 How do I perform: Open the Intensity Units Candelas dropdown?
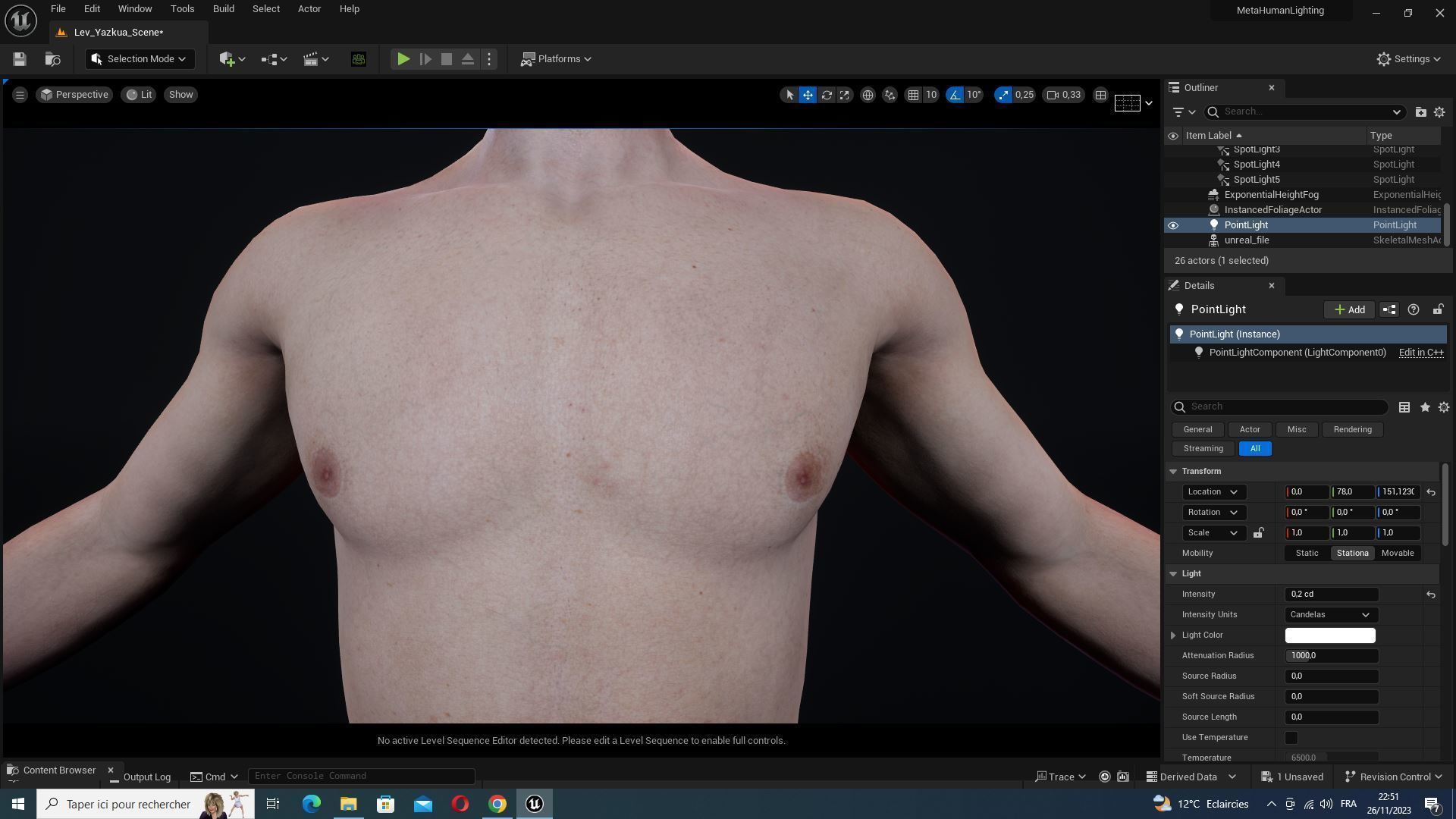coord(1331,615)
